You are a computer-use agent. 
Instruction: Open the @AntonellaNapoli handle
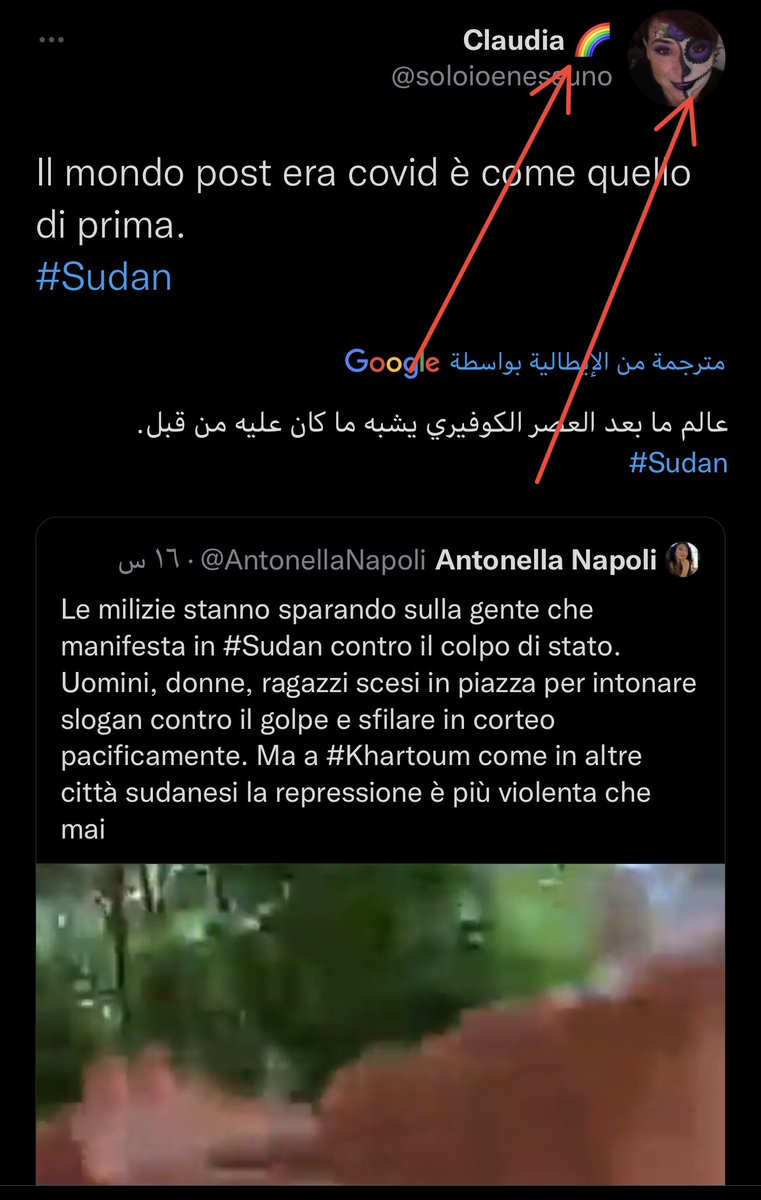(314, 562)
